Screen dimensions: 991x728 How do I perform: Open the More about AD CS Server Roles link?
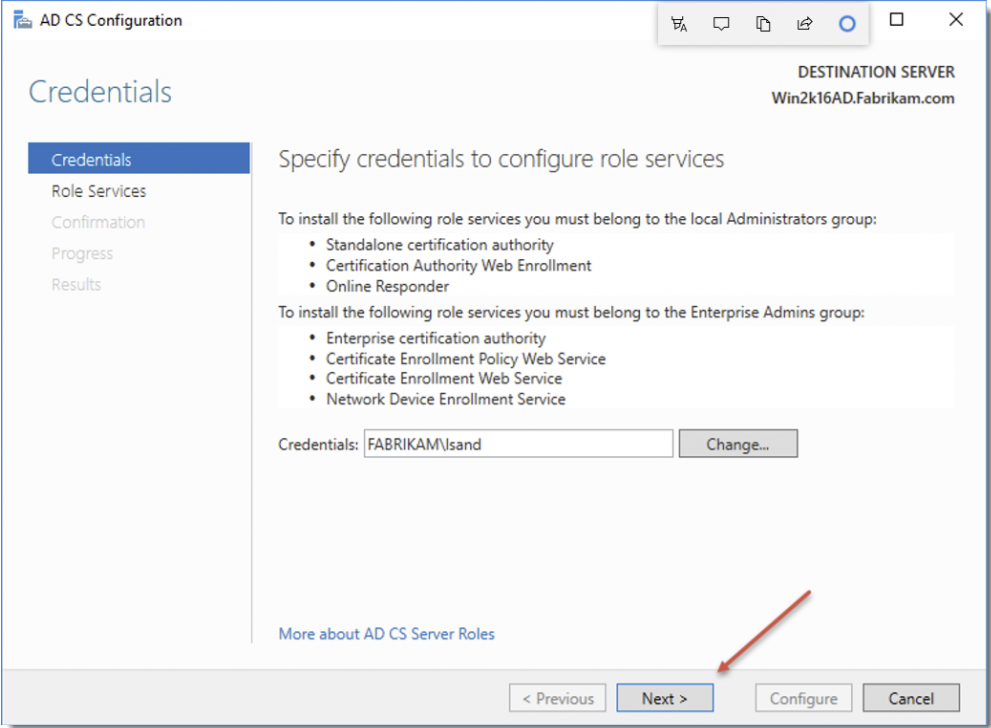[386, 634]
